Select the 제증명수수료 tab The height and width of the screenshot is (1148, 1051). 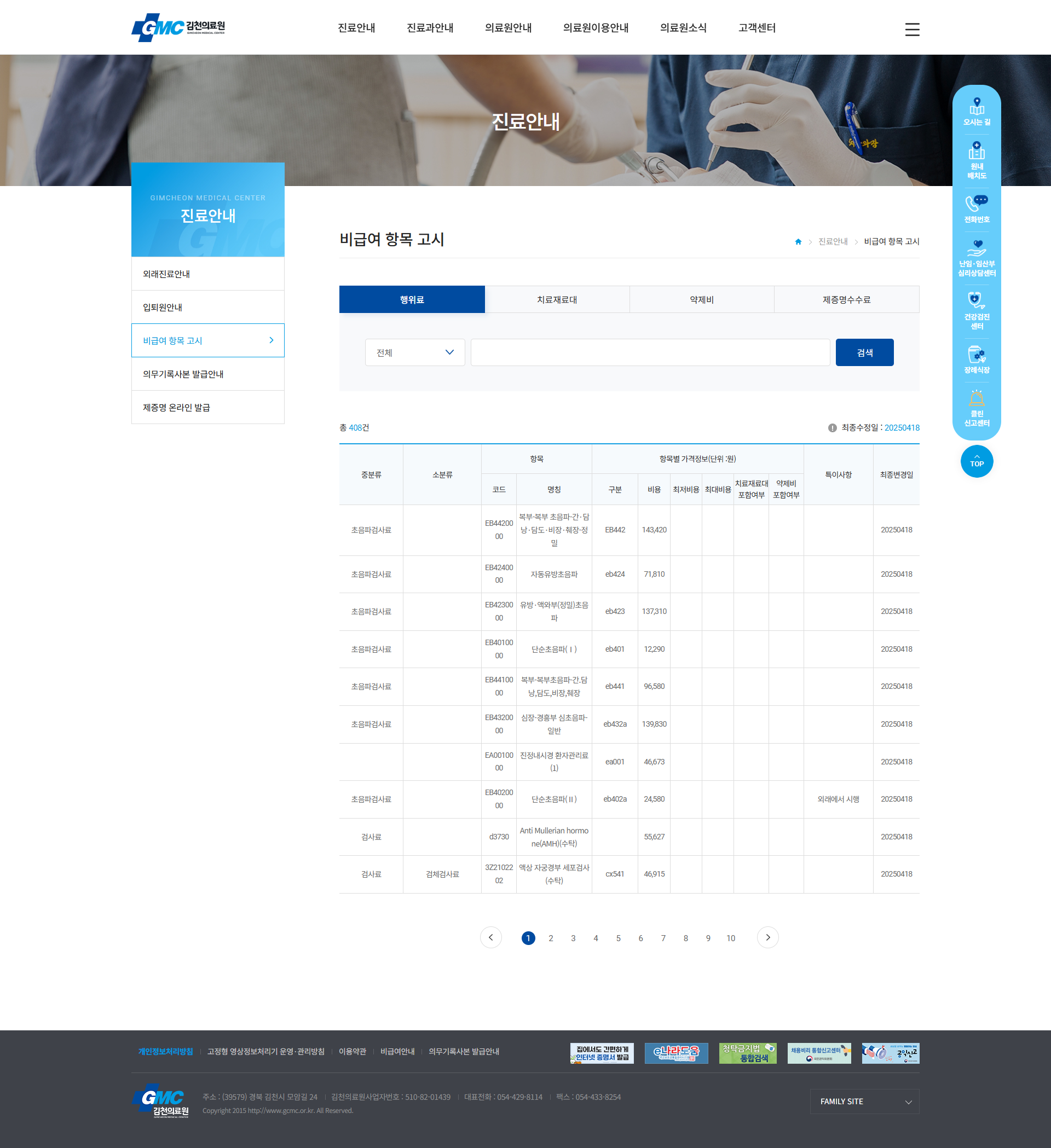tap(846, 299)
